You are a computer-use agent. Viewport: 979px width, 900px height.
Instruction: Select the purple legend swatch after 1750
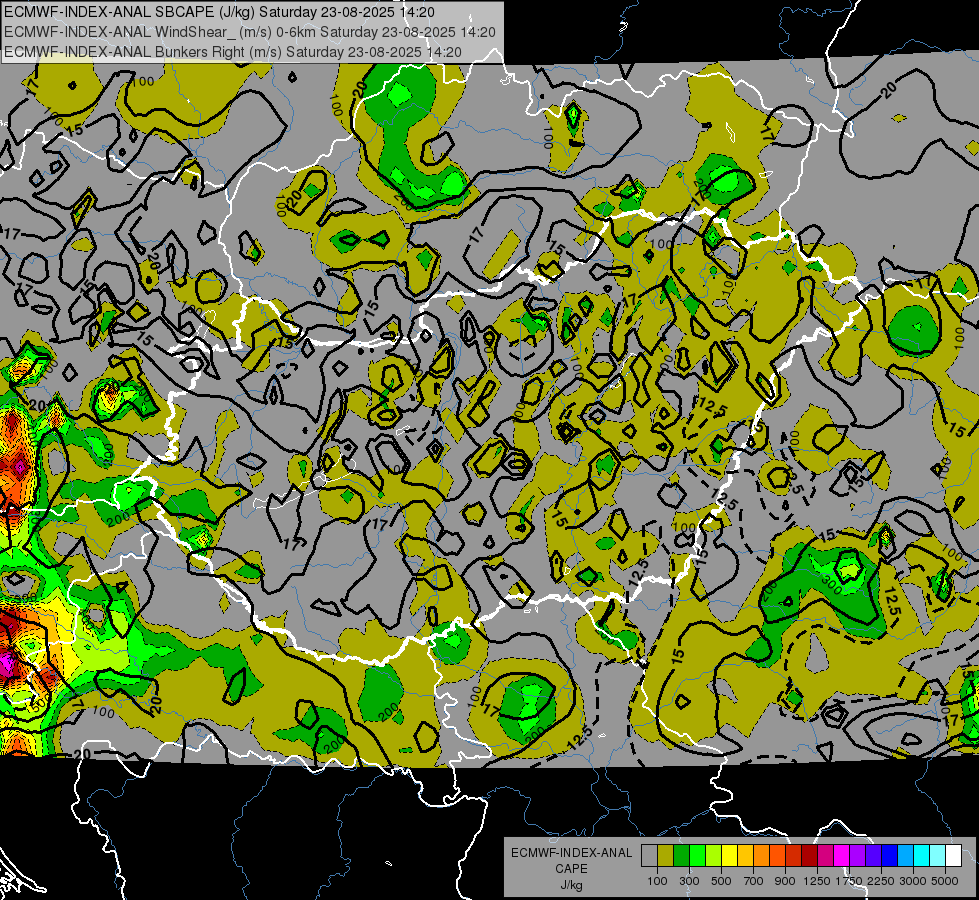point(857,855)
